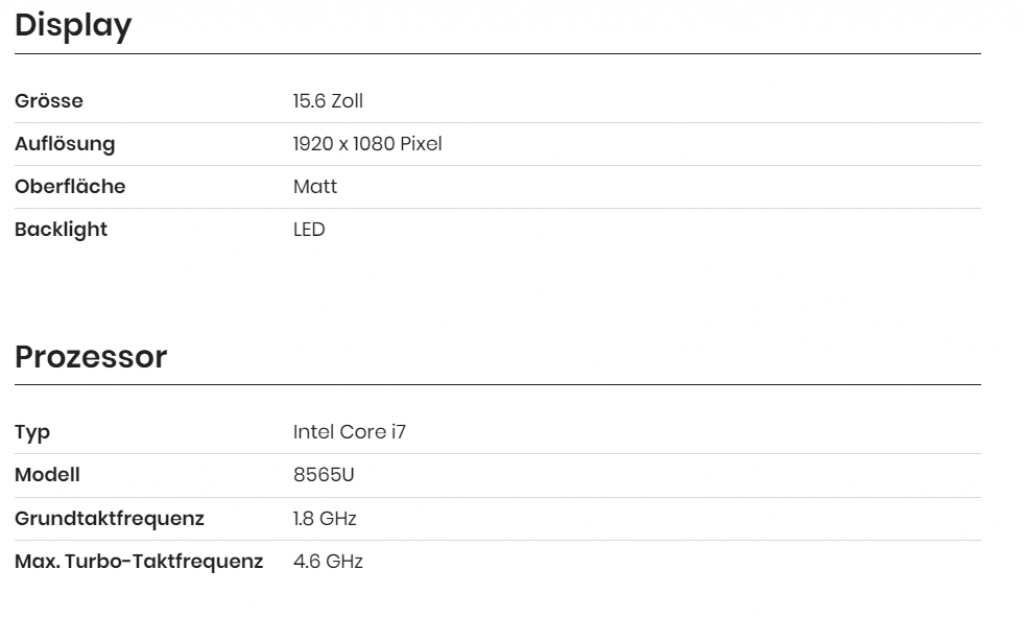Click the 4.6 GHz value
Image resolution: width=1024 pixels, height=617 pixels.
[x=327, y=562]
